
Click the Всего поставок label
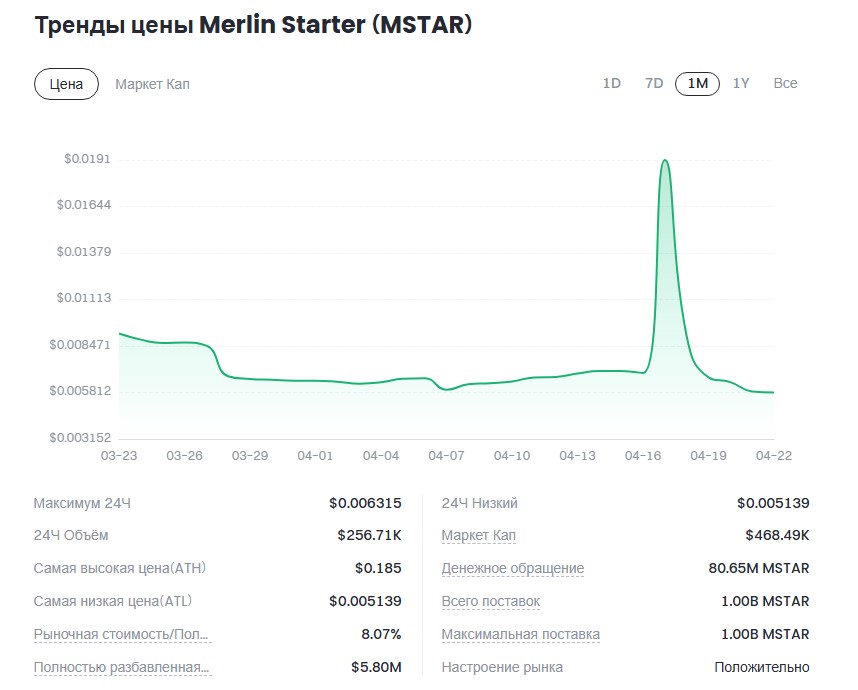[x=491, y=601]
